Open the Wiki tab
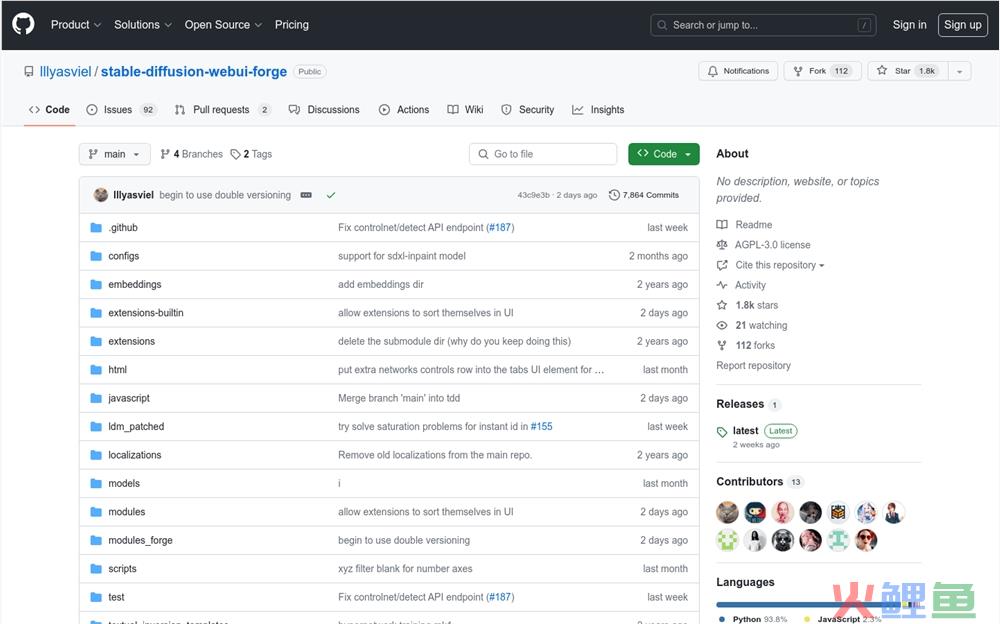Screen dimensions: 1000x624 point(466,110)
